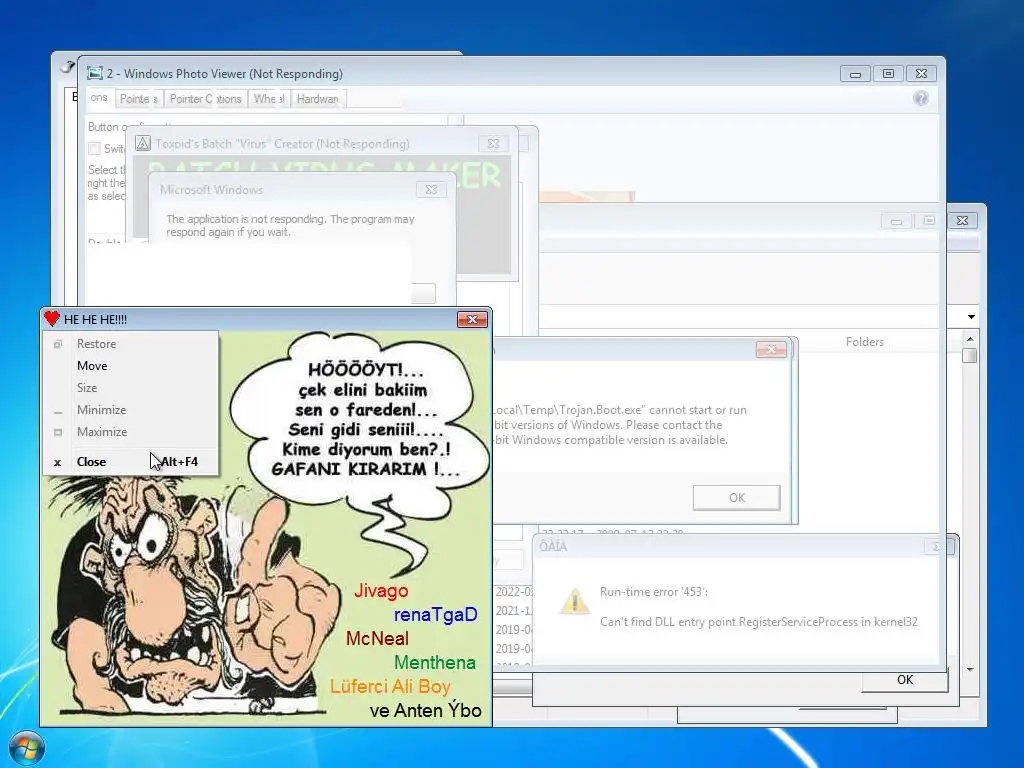Click the warning icon in Run-time error dialog
1024x768 pixels.
coord(575,601)
